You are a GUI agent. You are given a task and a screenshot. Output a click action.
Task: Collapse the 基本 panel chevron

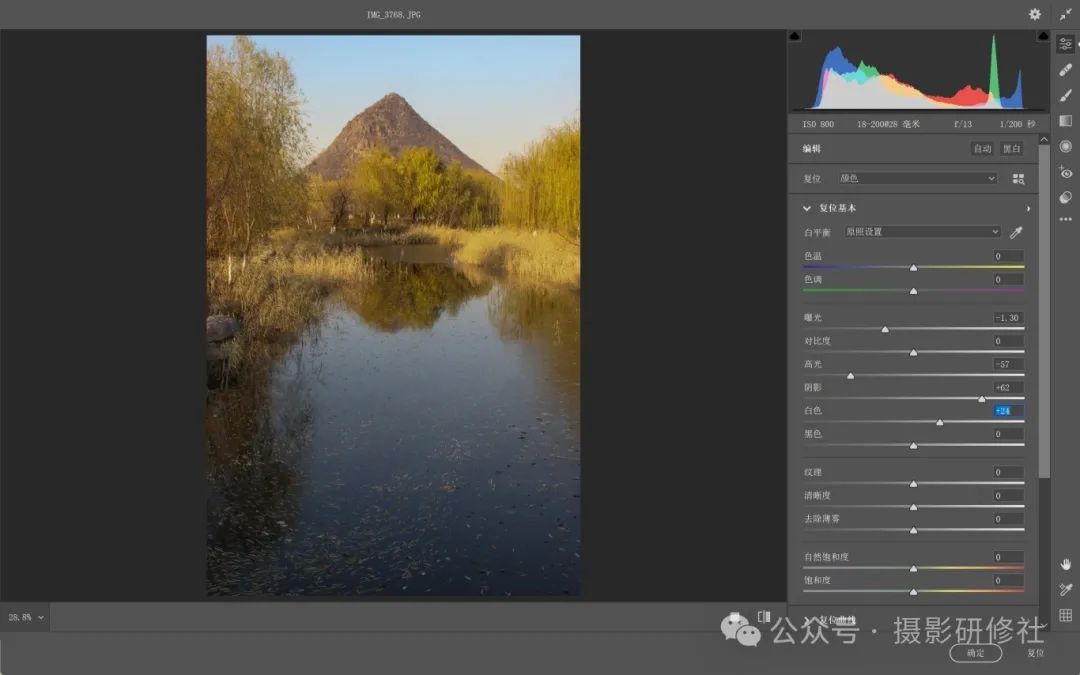point(807,208)
